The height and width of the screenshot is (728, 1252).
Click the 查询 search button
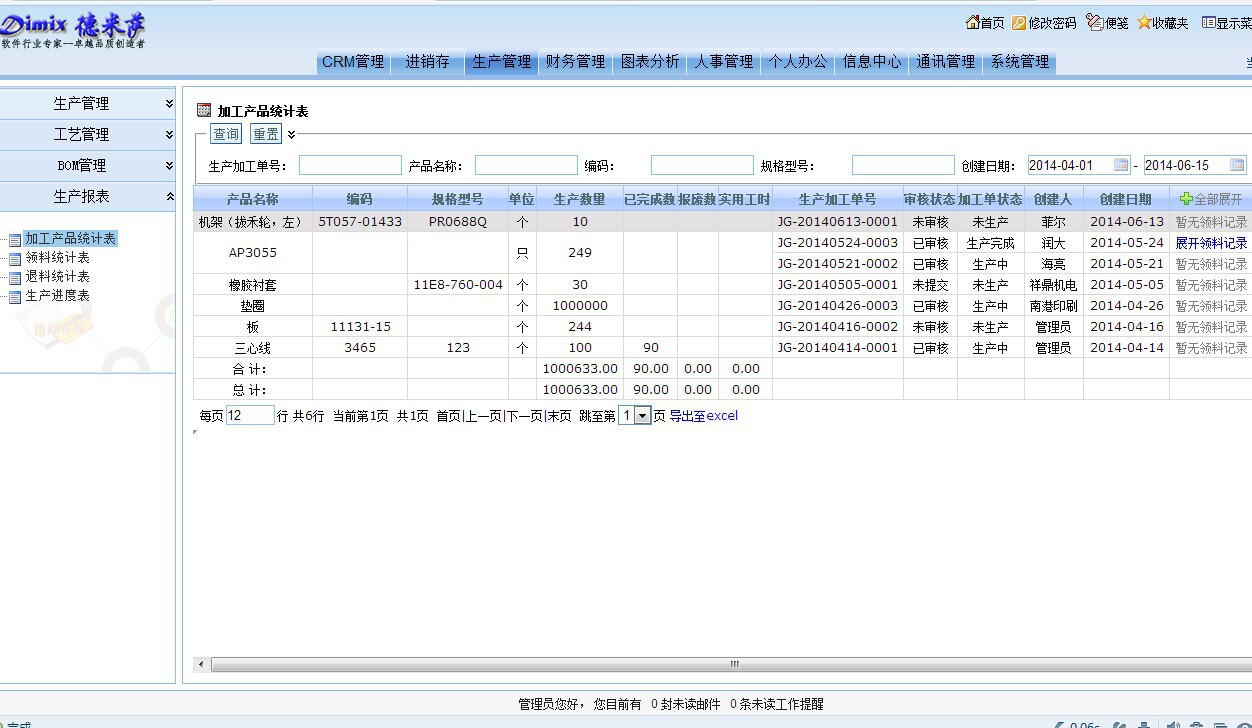(225, 133)
